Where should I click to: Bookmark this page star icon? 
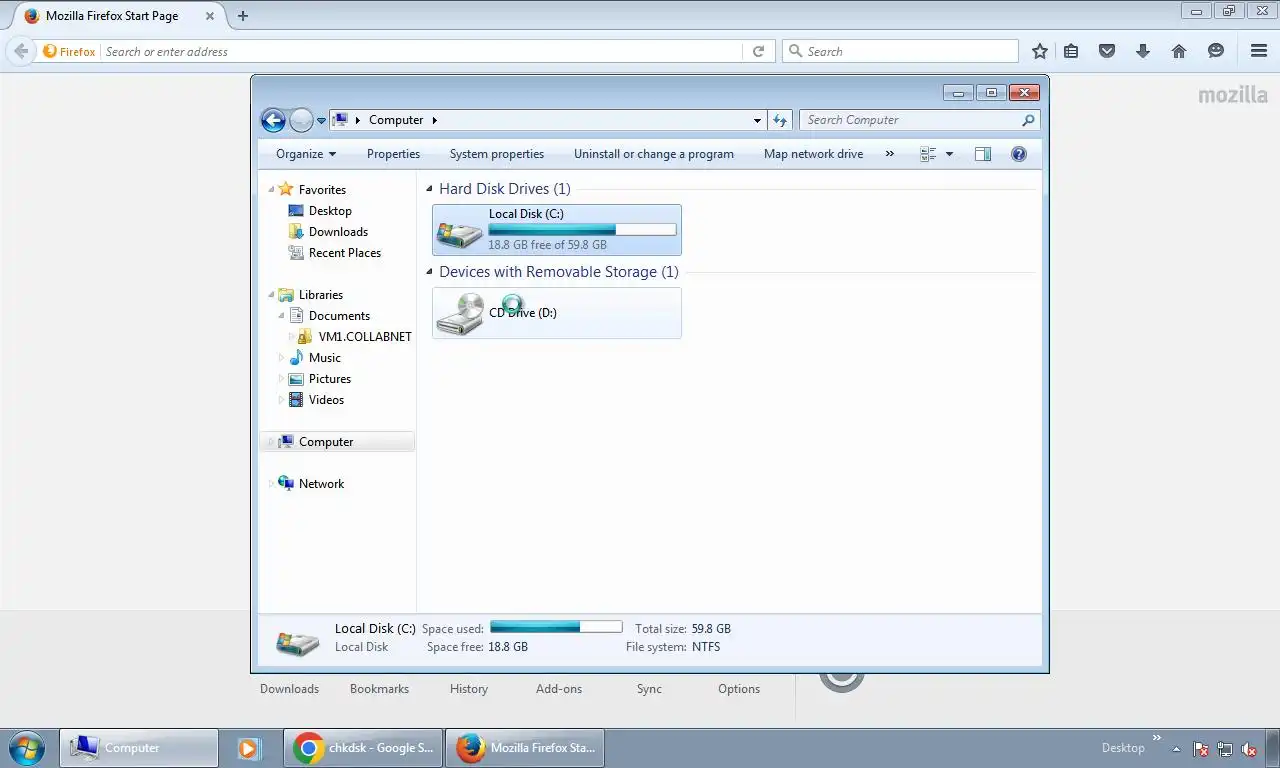click(x=1040, y=51)
